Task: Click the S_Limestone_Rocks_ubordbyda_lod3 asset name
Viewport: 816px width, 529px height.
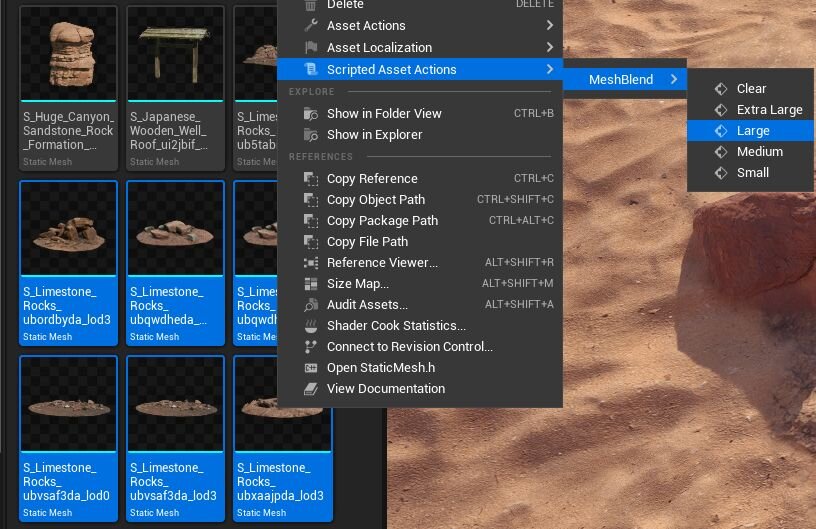Action: click(x=67, y=306)
